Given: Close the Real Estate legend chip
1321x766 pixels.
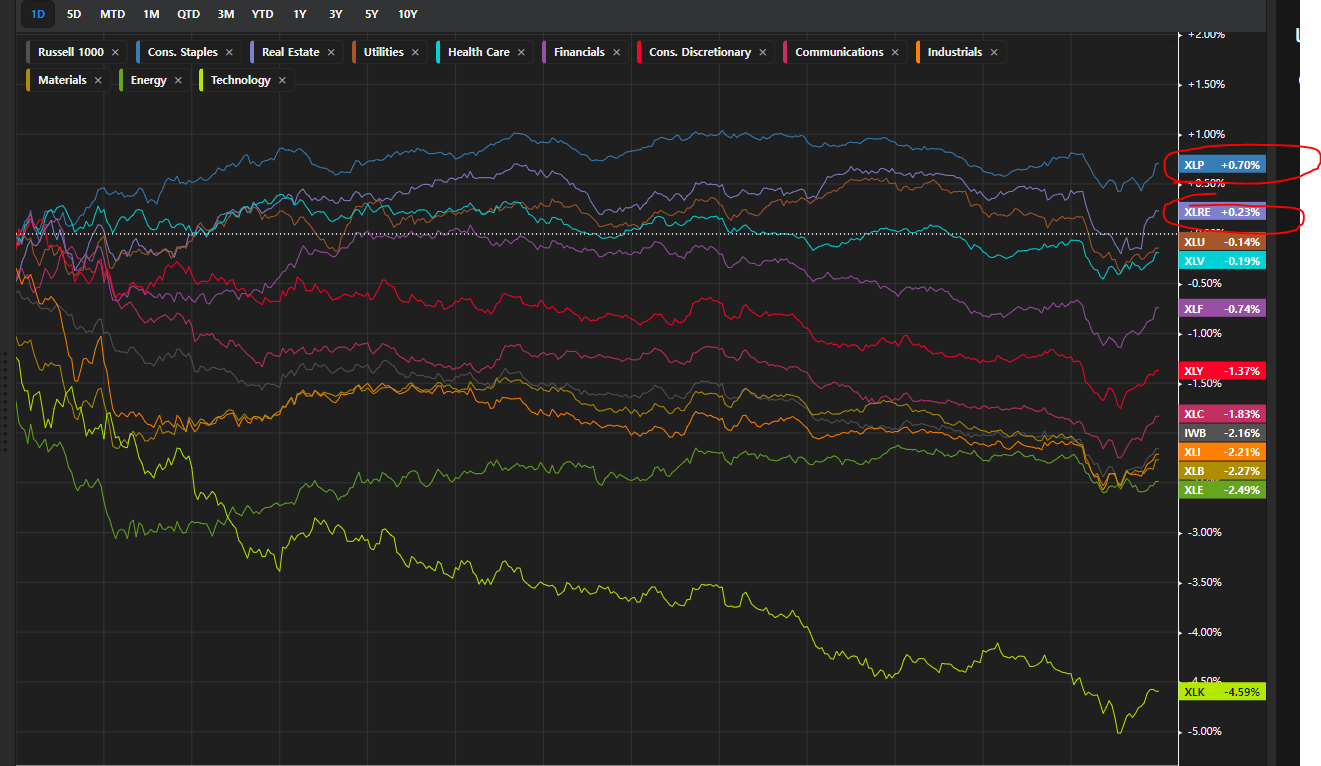Looking at the screenshot, I should 329,52.
